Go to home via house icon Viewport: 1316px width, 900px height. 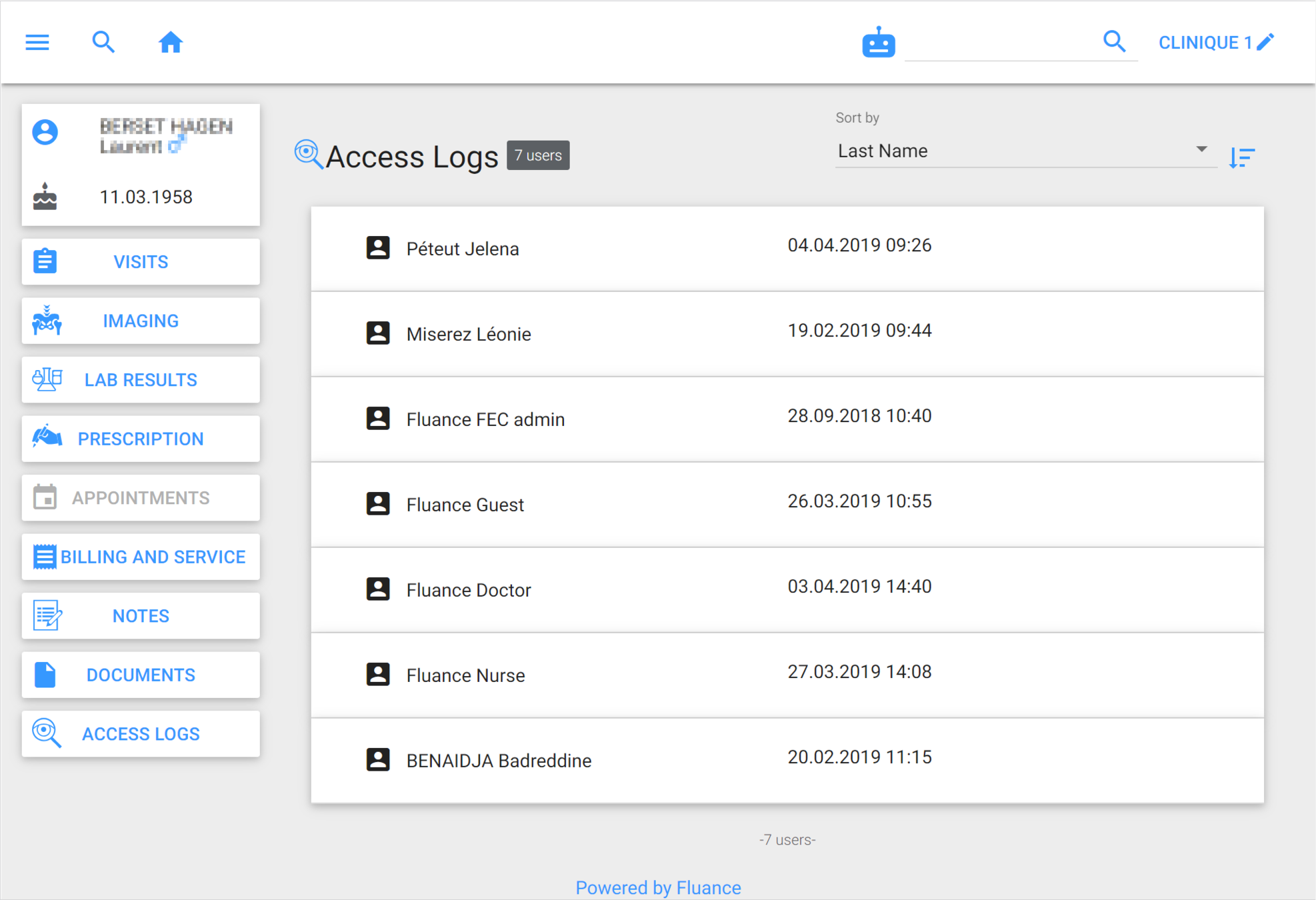[171, 43]
